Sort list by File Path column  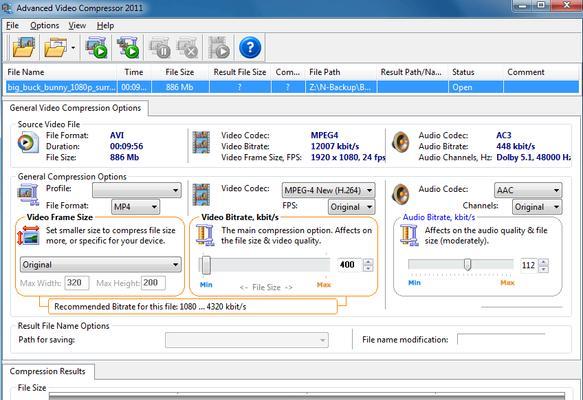(x=341, y=72)
